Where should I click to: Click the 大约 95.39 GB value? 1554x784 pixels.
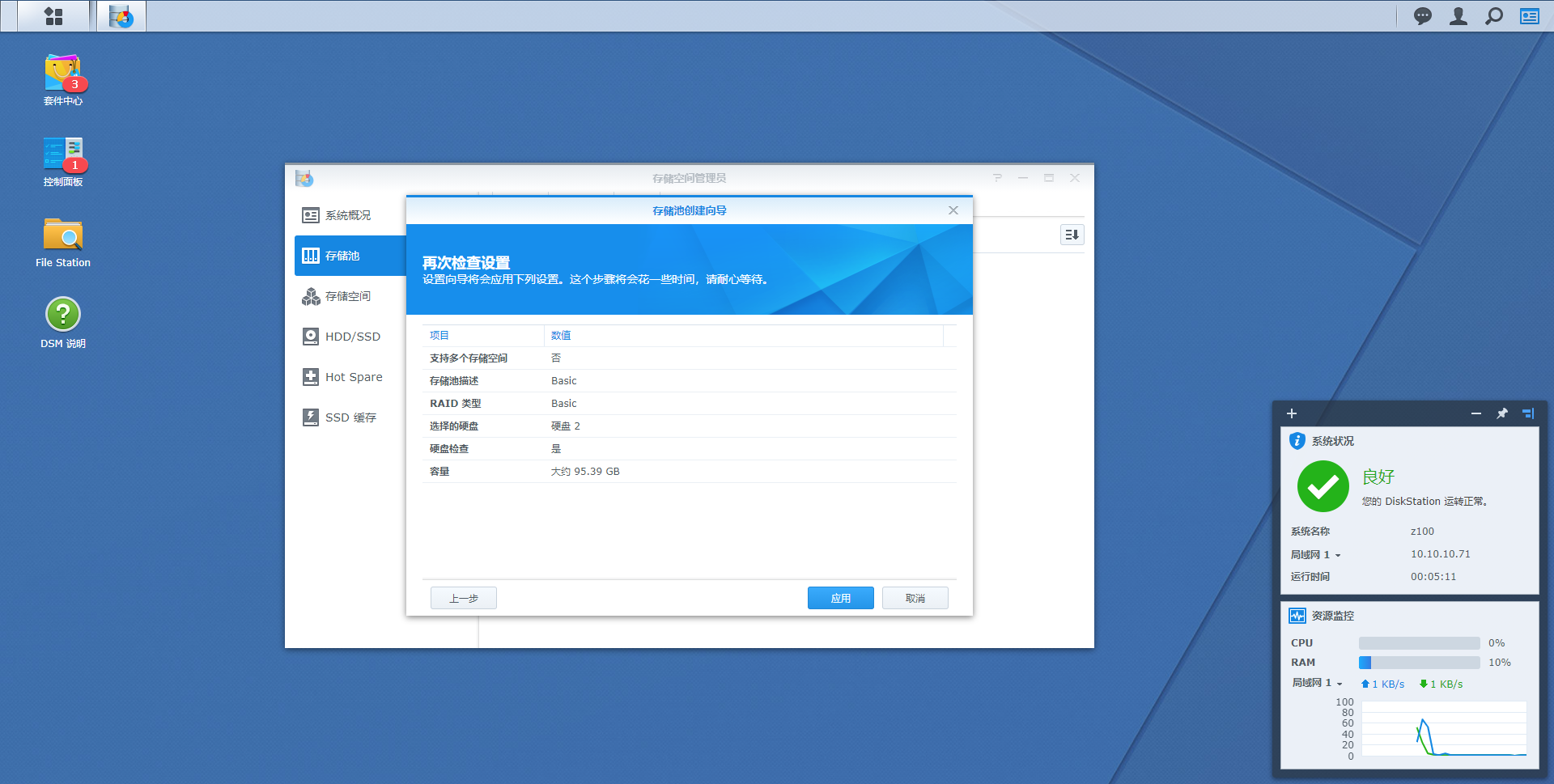tap(585, 472)
